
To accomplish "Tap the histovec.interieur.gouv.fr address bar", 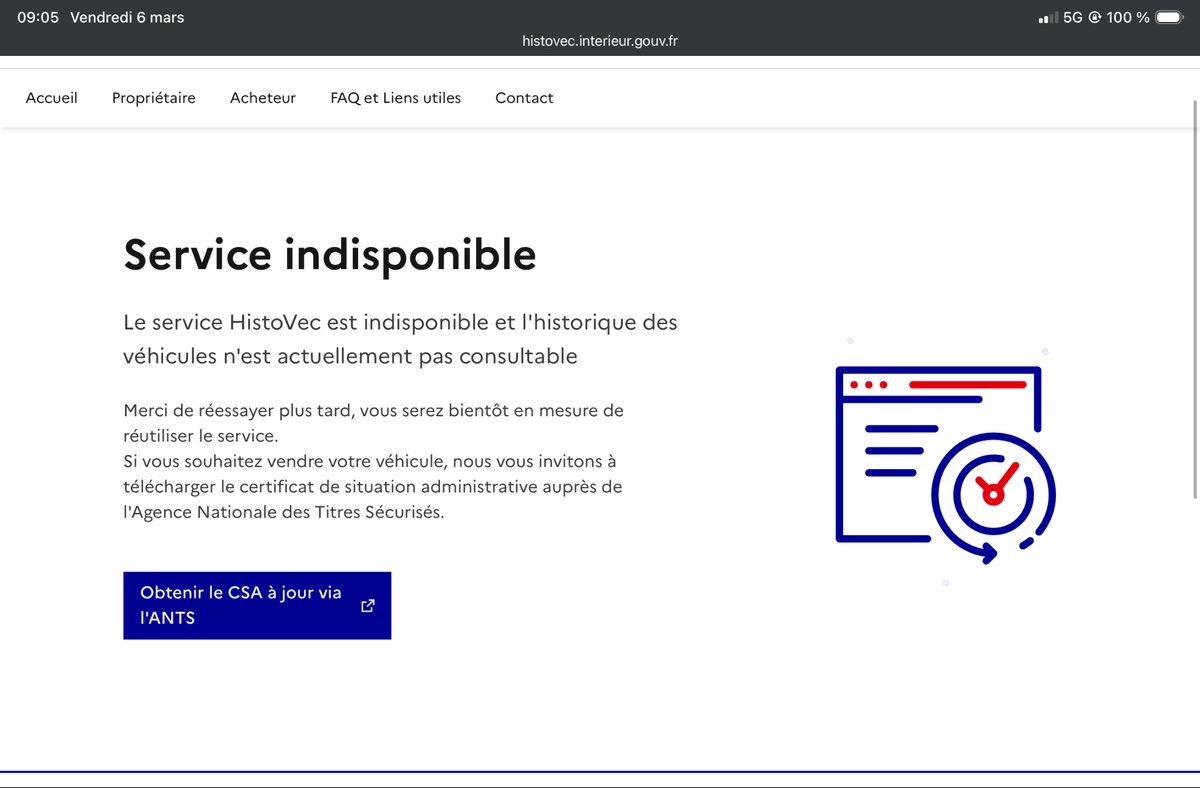I will tap(600, 41).
